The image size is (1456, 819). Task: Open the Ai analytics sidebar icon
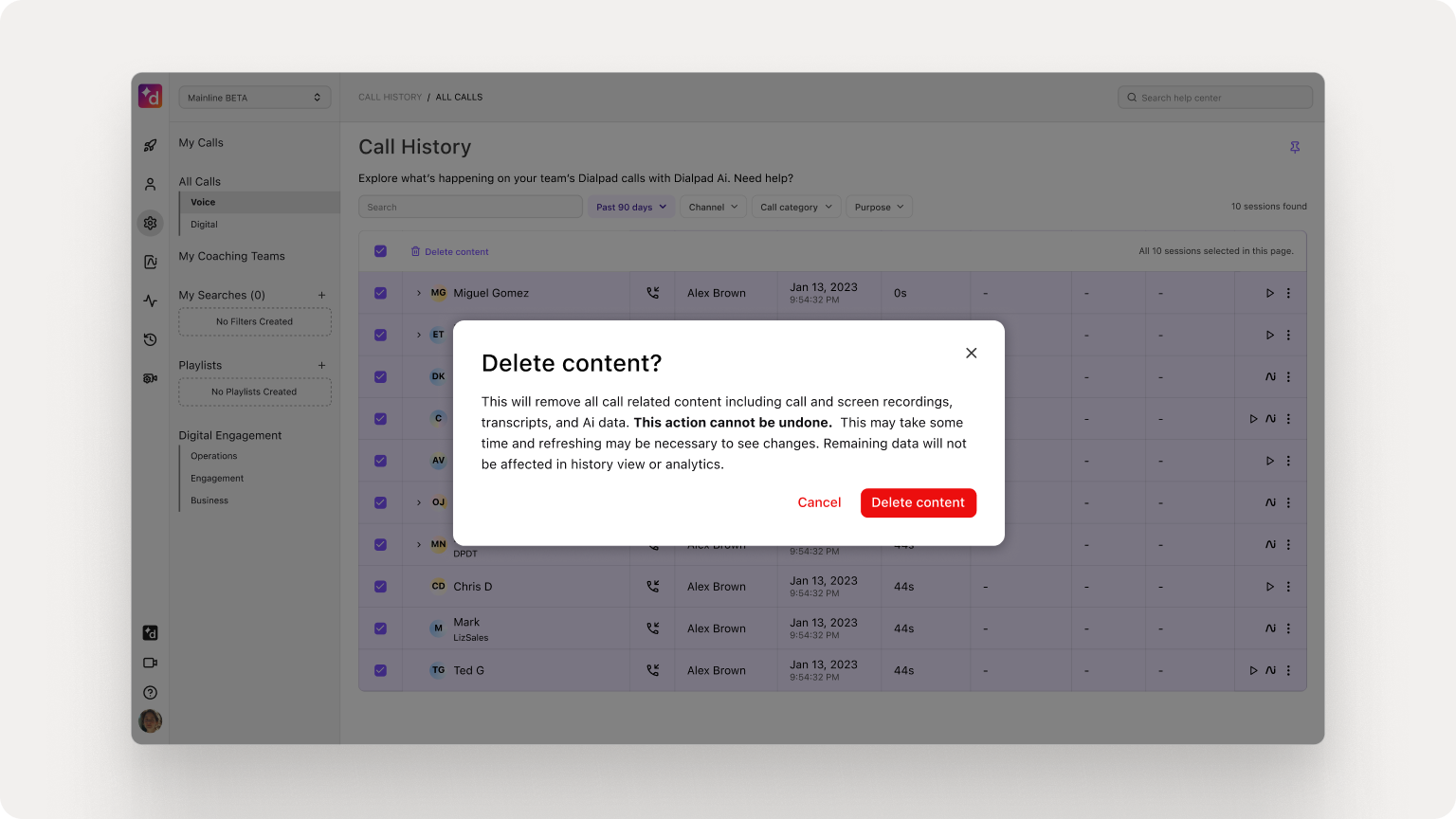(150, 262)
